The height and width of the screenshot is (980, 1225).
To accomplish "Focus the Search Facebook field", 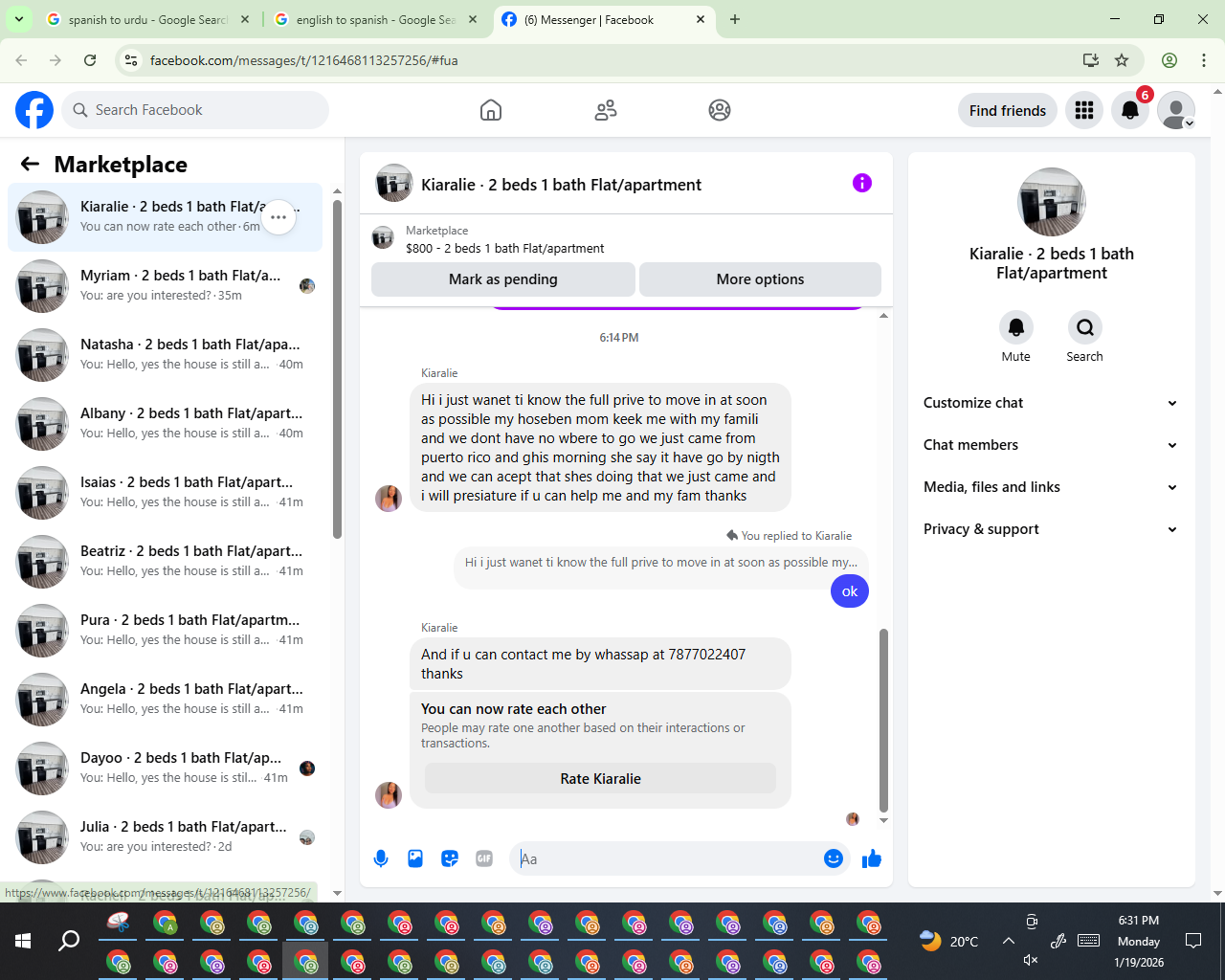I will pyautogui.click(x=195, y=110).
